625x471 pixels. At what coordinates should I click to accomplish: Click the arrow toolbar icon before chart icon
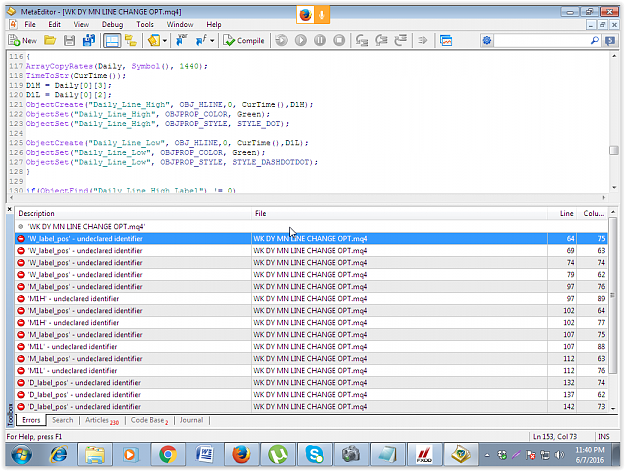pyautogui.click(x=423, y=40)
